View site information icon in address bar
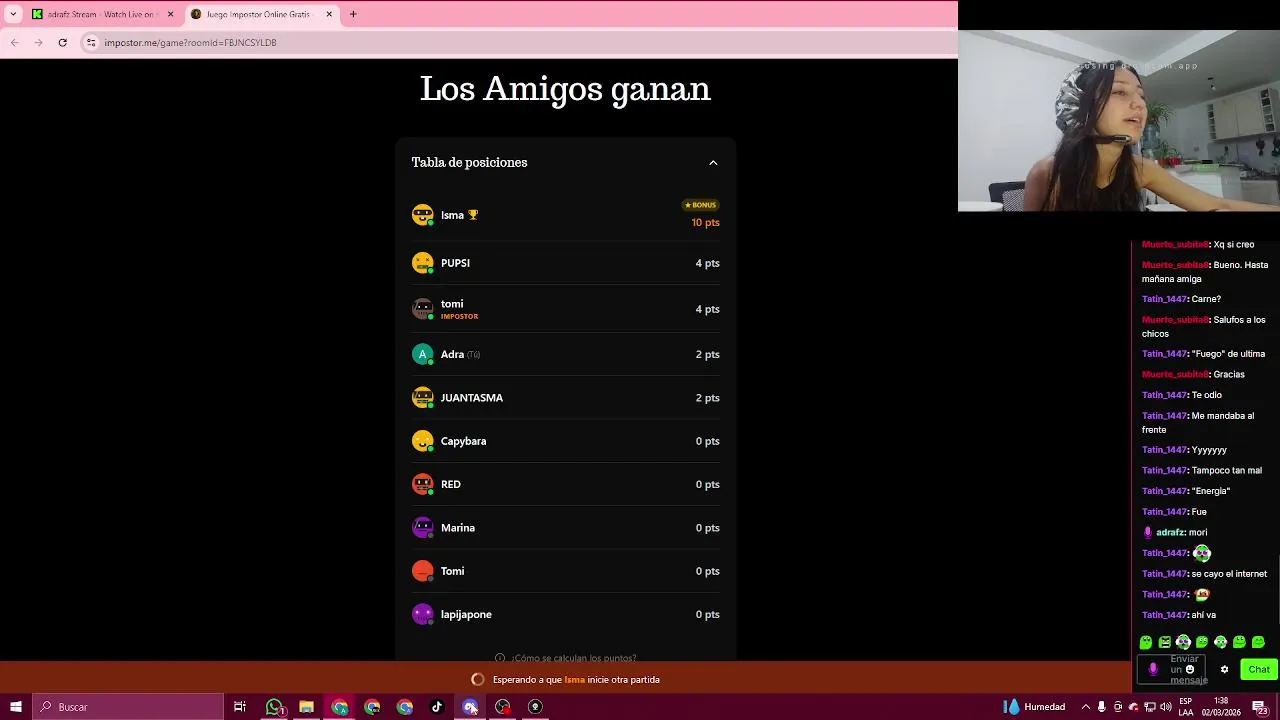This screenshot has width=1280, height=720. pyautogui.click(x=91, y=42)
